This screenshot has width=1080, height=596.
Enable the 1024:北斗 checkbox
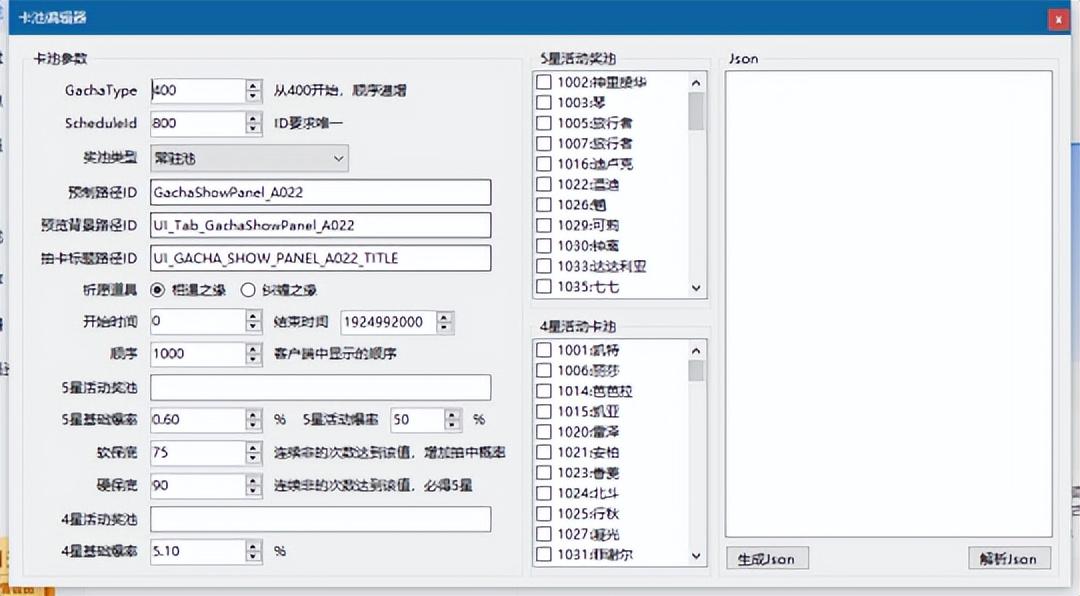(544, 493)
